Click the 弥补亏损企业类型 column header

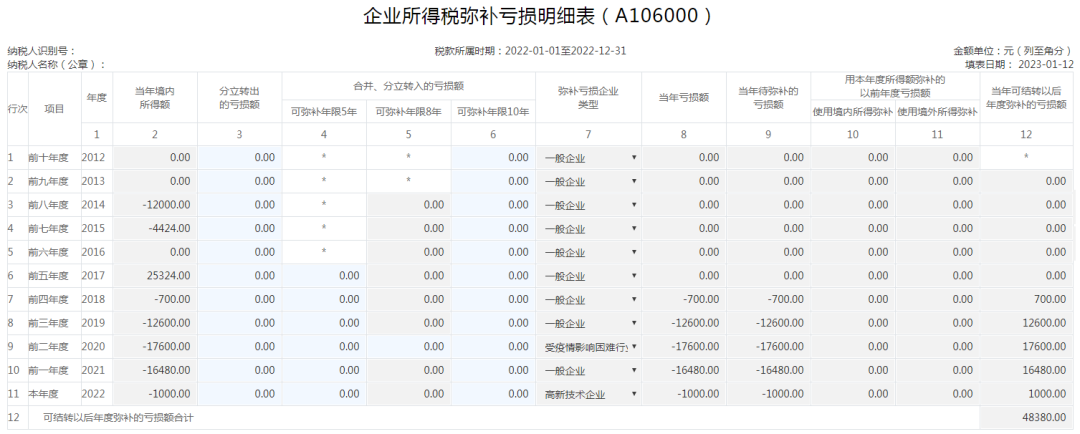pyautogui.click(x=588, y=97)
